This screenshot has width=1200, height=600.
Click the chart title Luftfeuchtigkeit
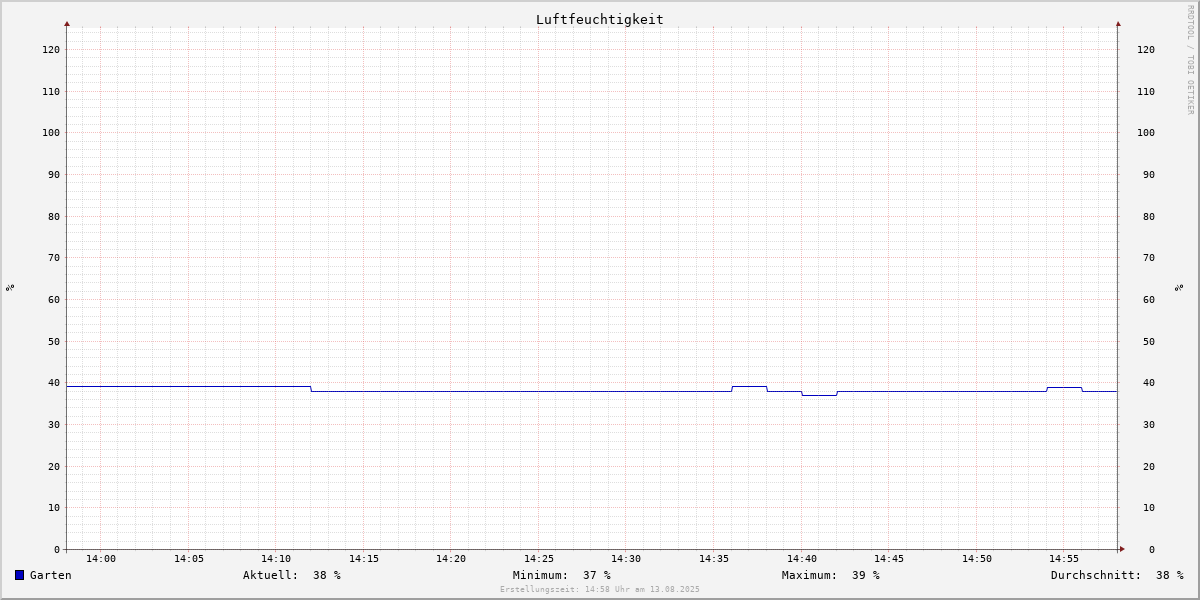(x=600, y=19)
